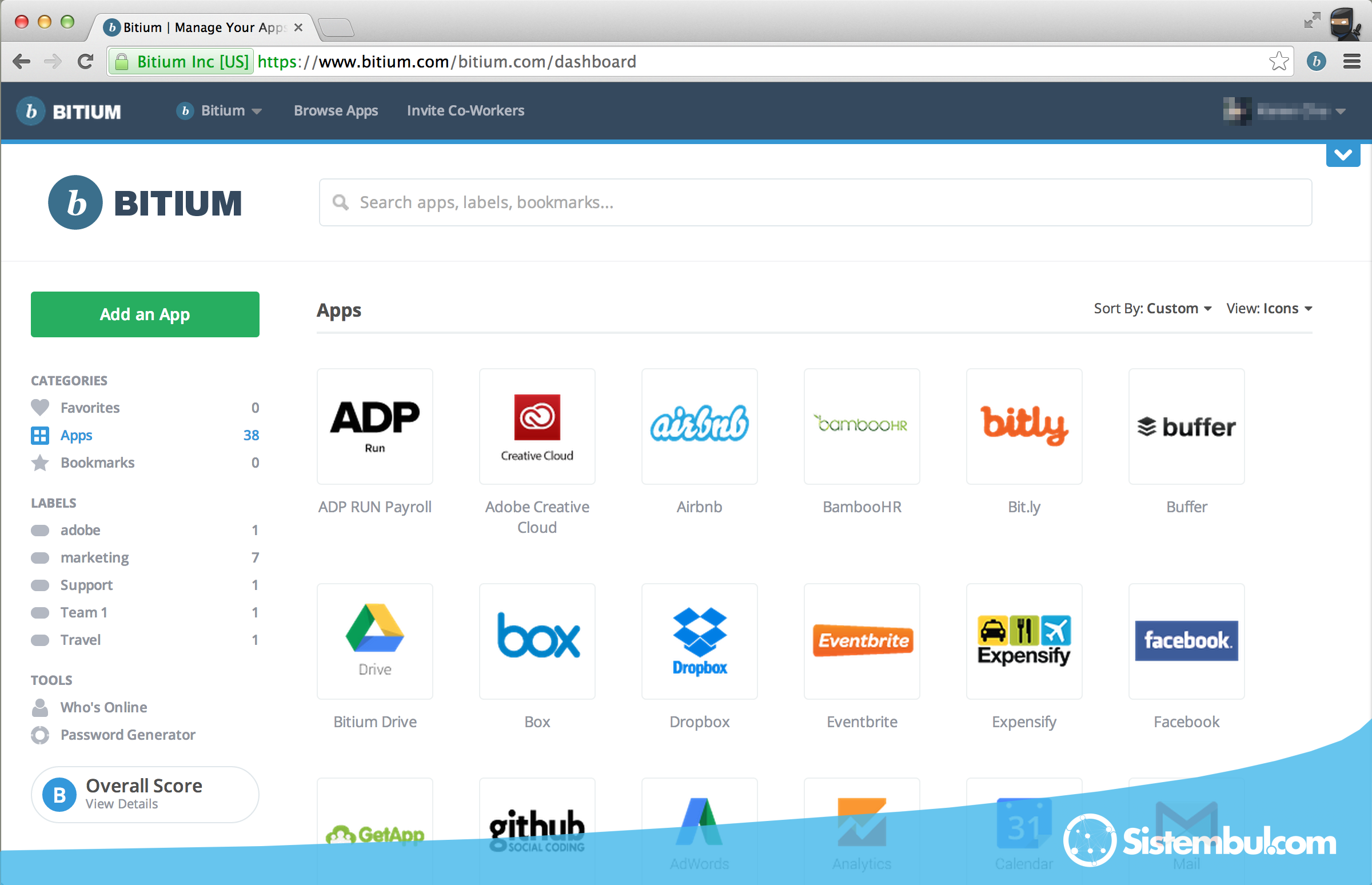Launch the Bit.ly app tile
This screenshot has width=1372, height=885.
tap(1024, 426)
